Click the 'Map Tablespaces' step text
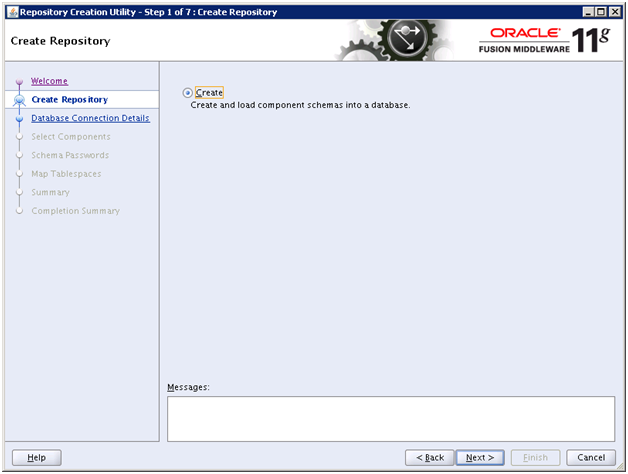 pyautogui.click(x=66, y=173)
